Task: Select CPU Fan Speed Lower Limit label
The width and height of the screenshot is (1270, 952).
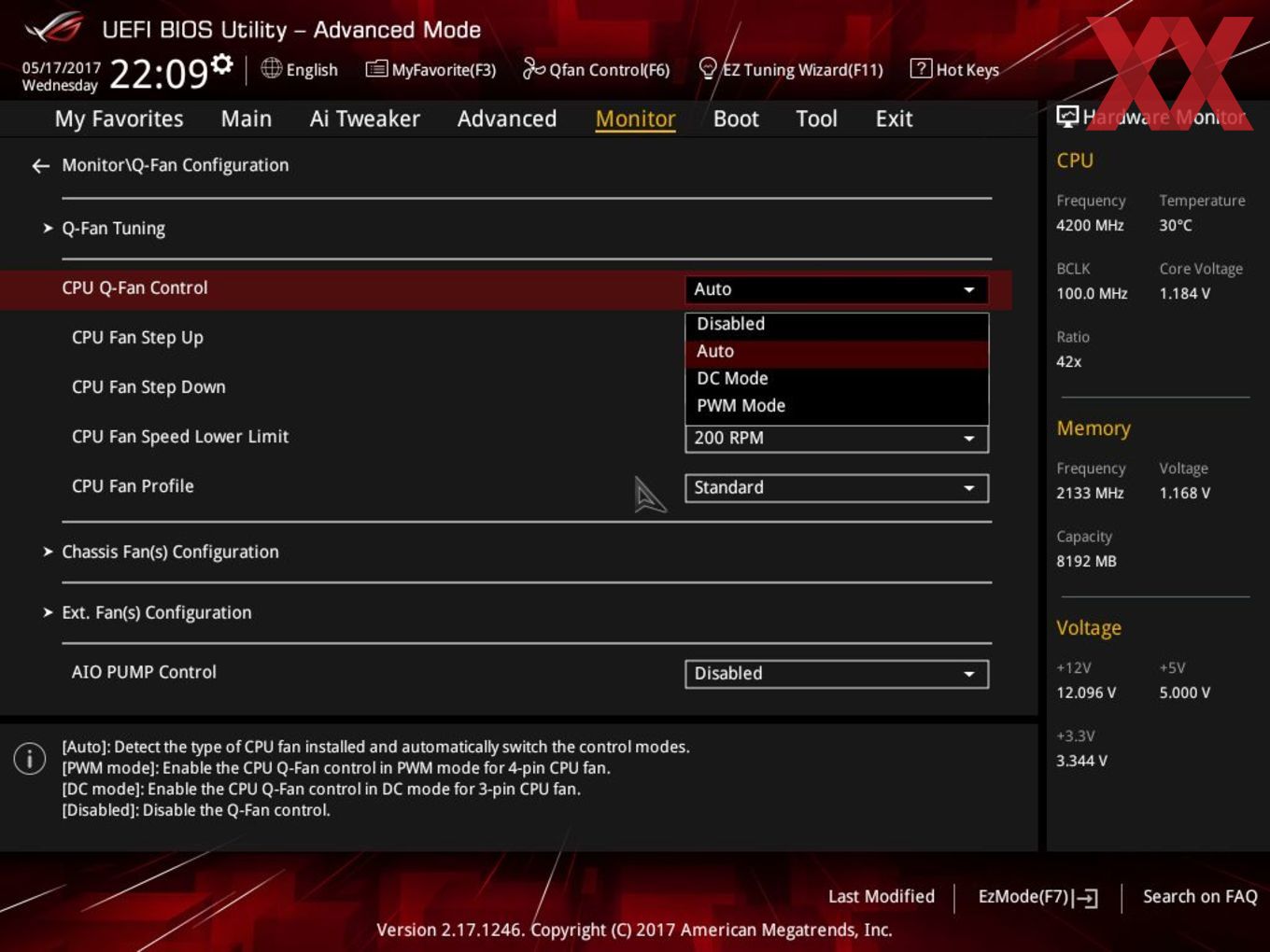Action: click(180, 437)
